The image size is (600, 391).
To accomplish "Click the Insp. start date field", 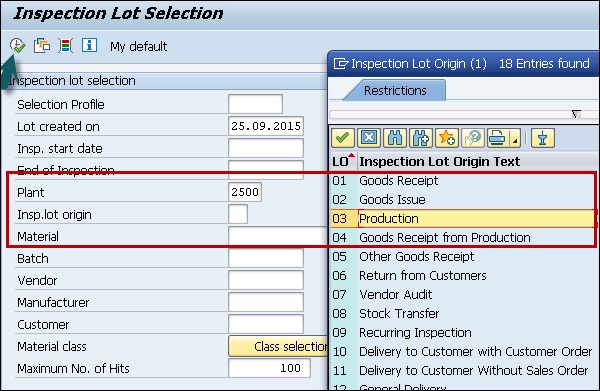I will pos(266,148).
